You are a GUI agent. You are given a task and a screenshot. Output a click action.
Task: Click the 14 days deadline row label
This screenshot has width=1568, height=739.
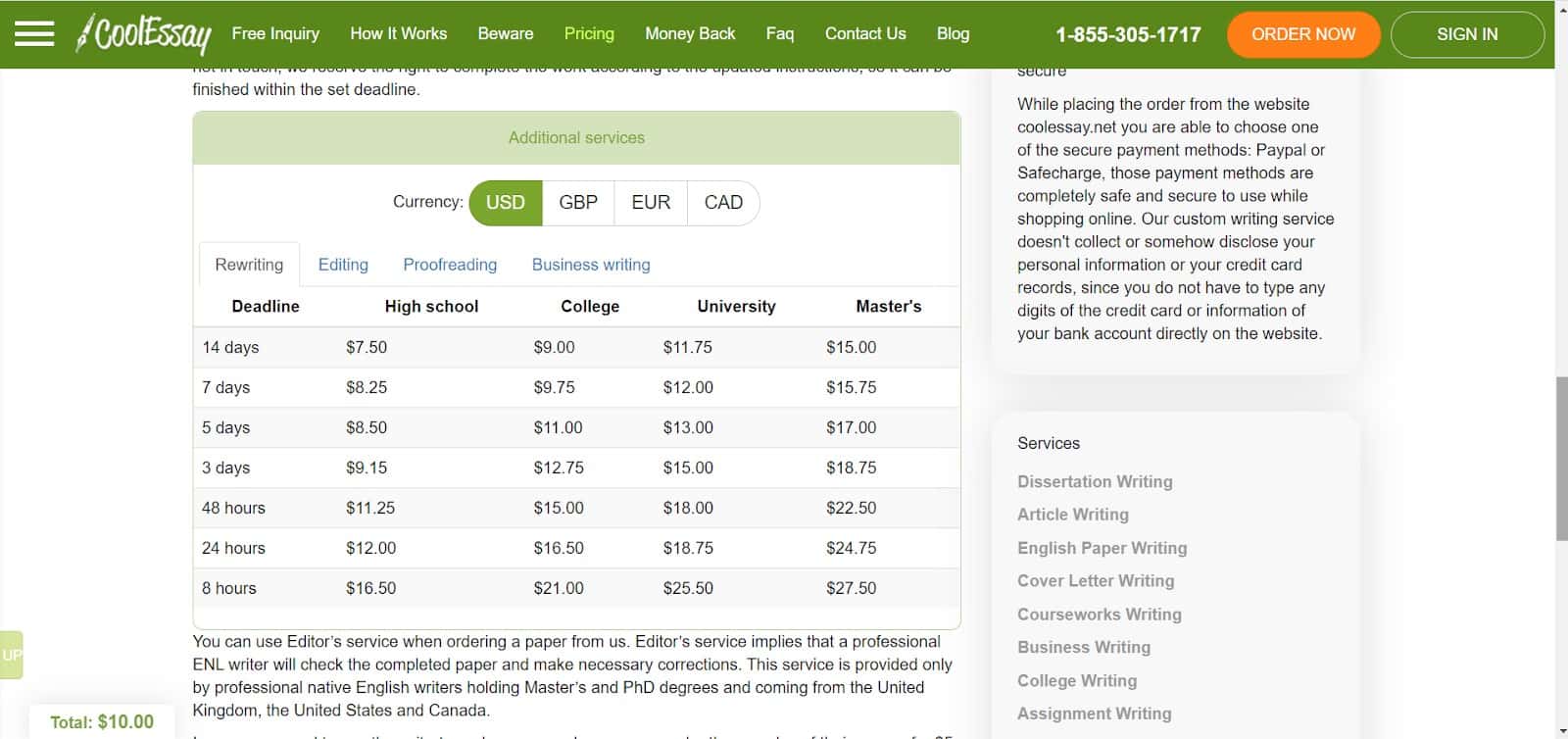coord(230,348)
